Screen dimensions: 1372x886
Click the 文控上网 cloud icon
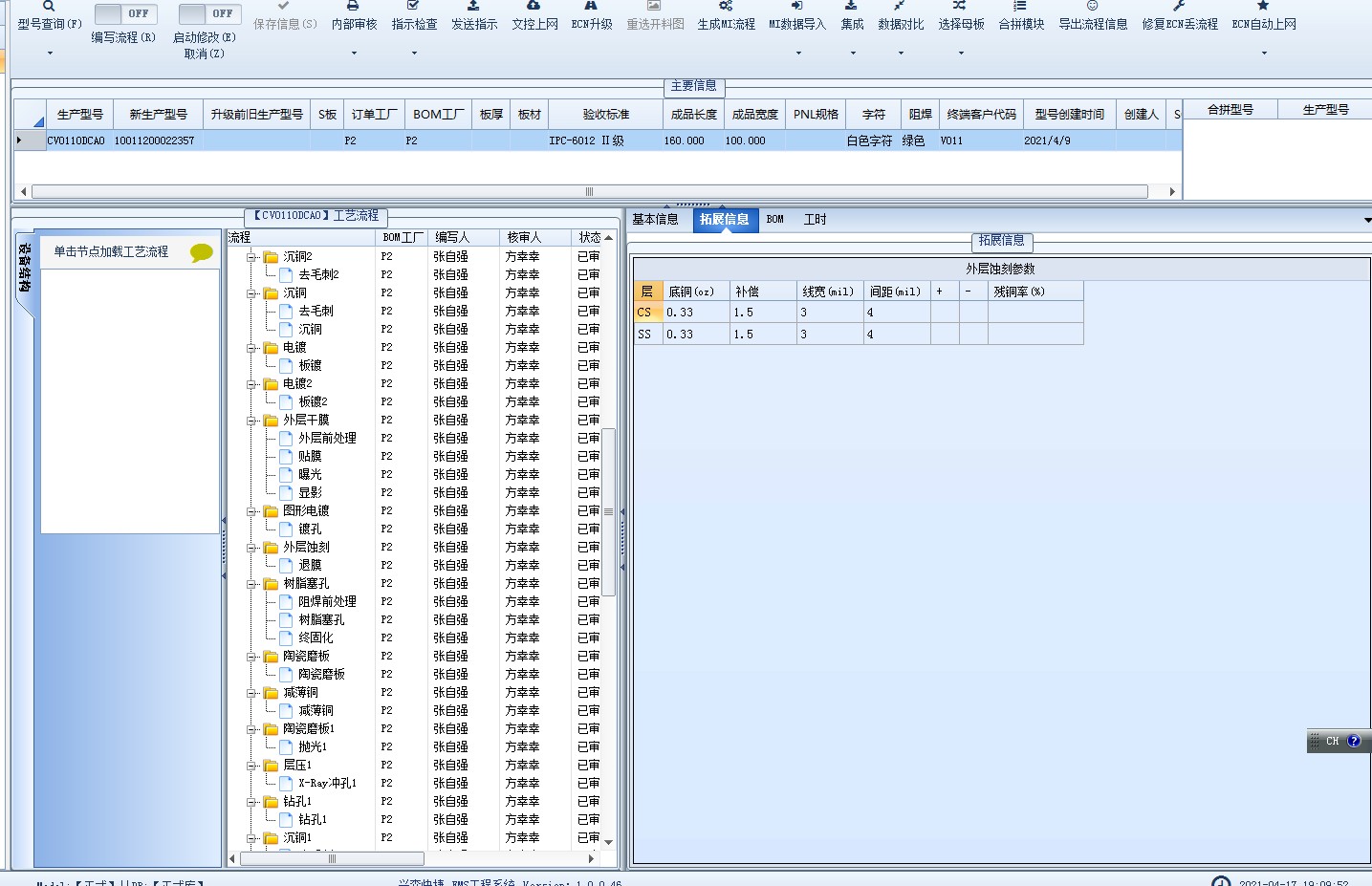point(534,6)
